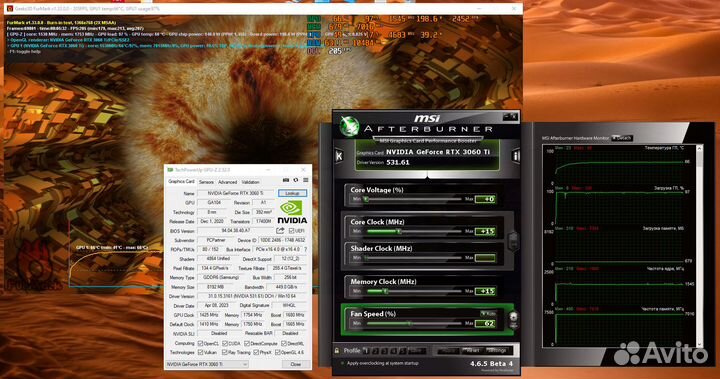Switch to the Advanced tab
This screenshot has height=379, width=720.
(x=227, y=182)
